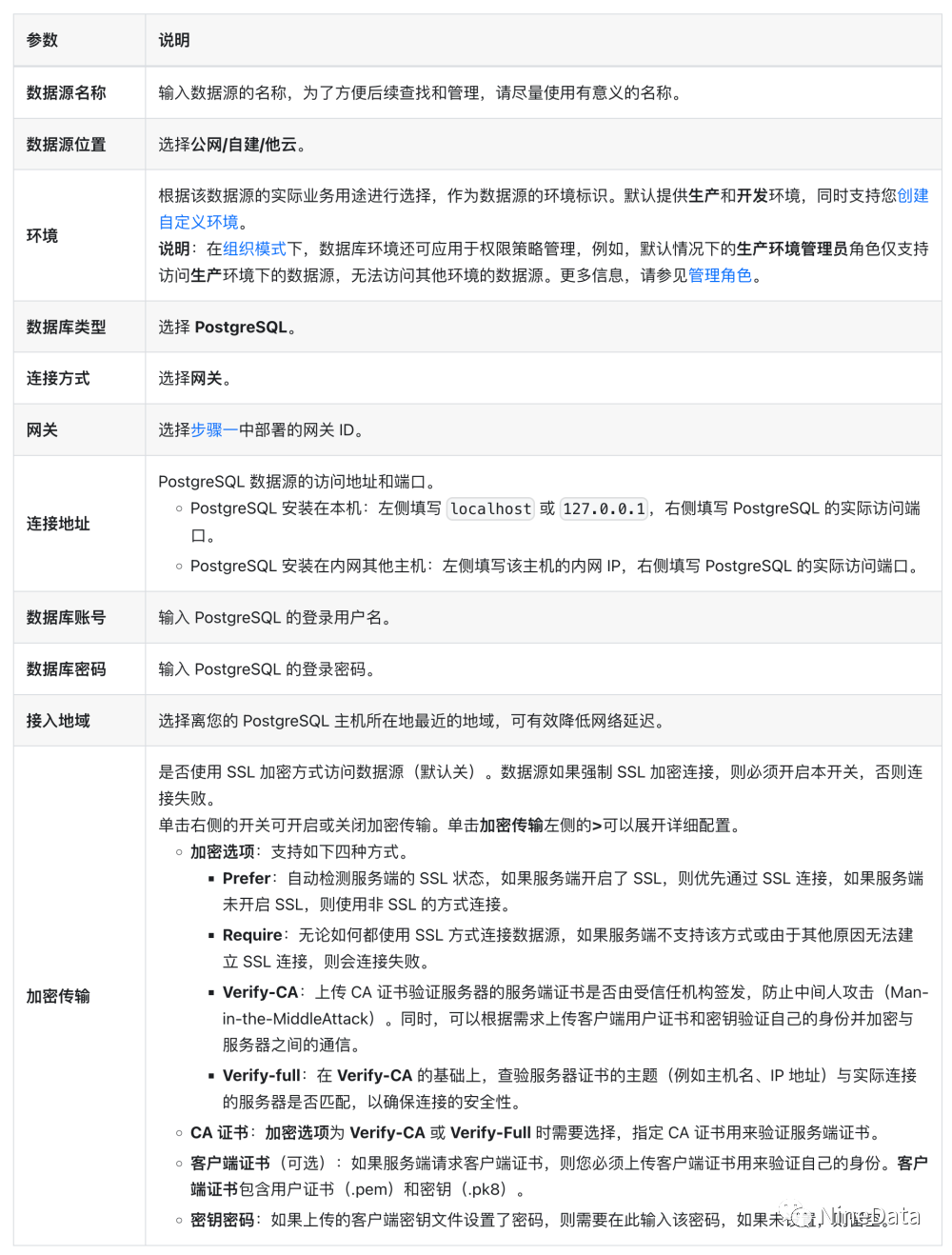Click the bold Prefer option term

(x=247, y=878)
